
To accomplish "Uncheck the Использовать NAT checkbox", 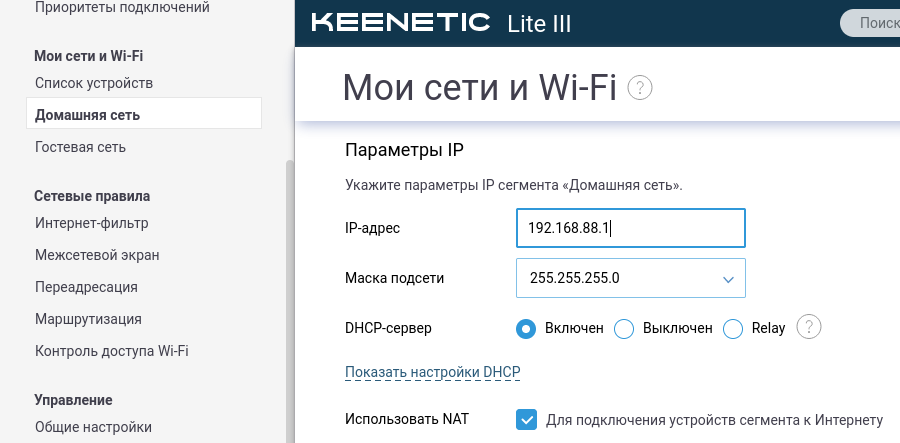I will coord(526,419).
